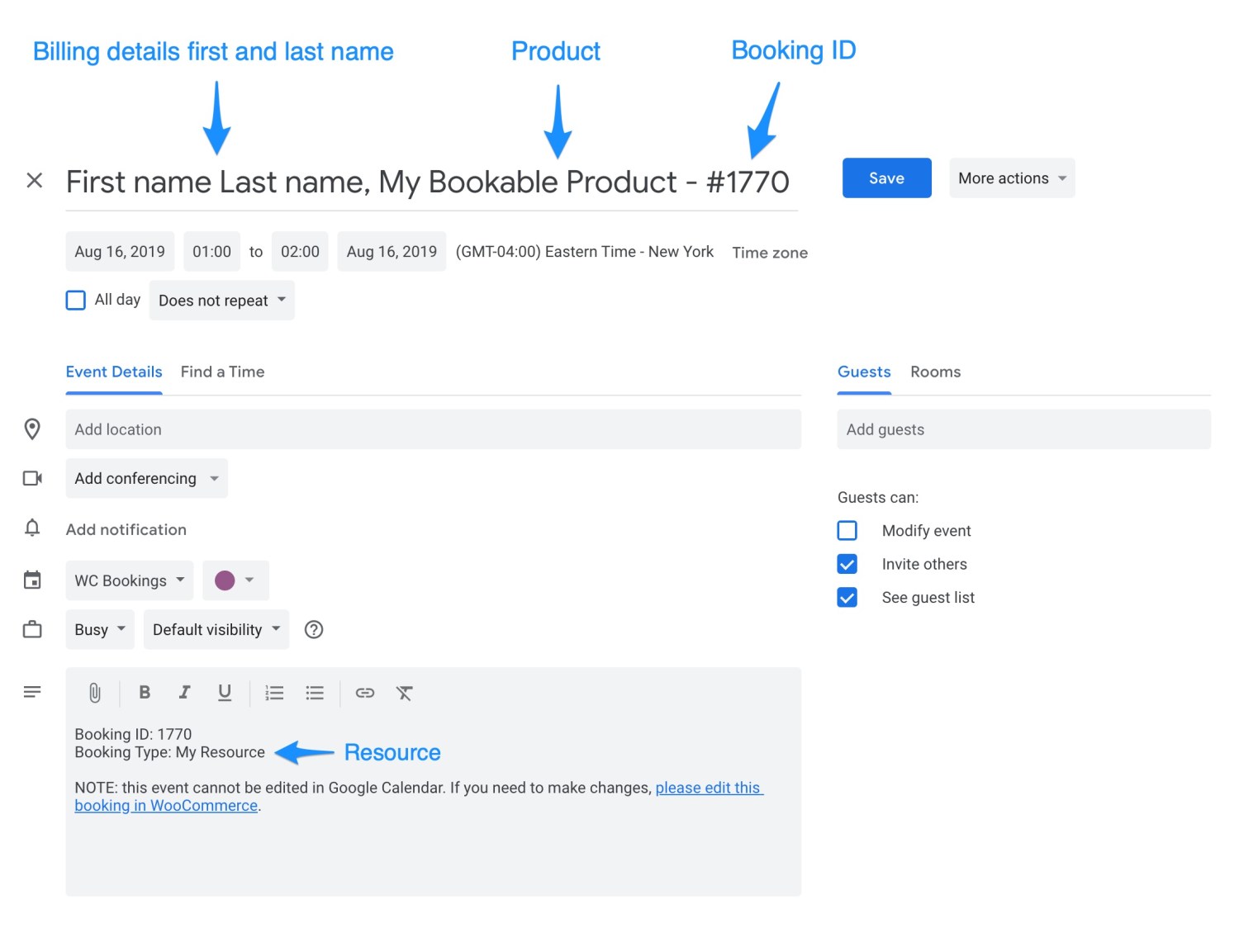Switch to the Find a Time tab

(x=222, y=372)
